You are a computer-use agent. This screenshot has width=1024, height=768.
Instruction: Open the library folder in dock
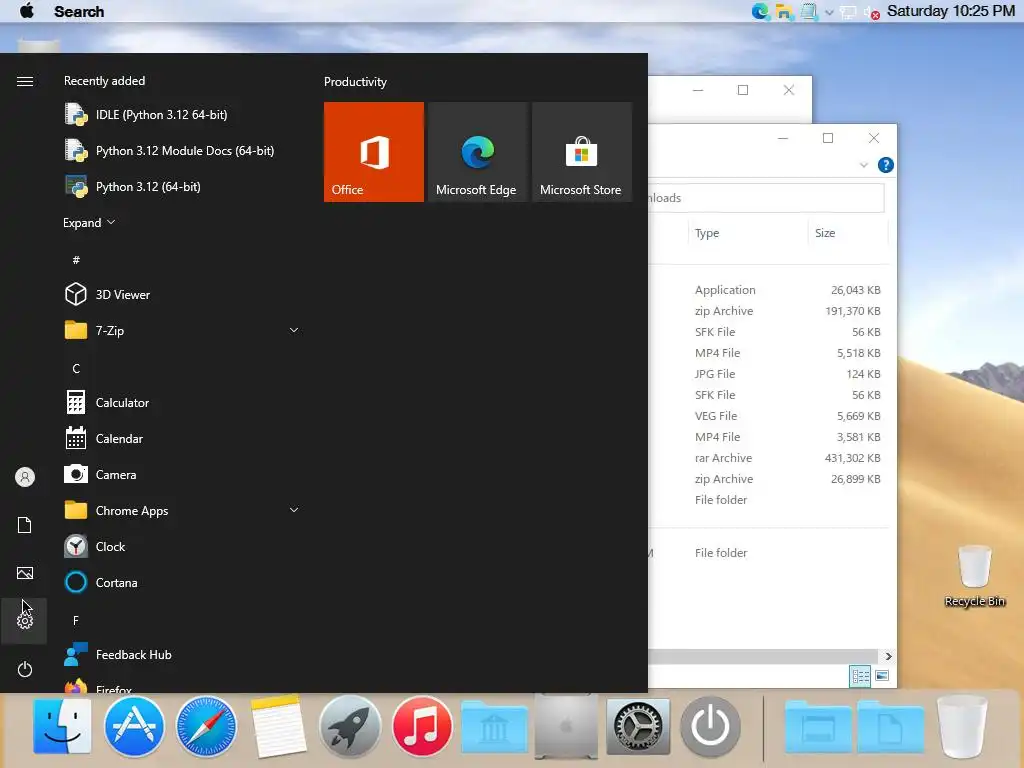[x=494, y=726]
